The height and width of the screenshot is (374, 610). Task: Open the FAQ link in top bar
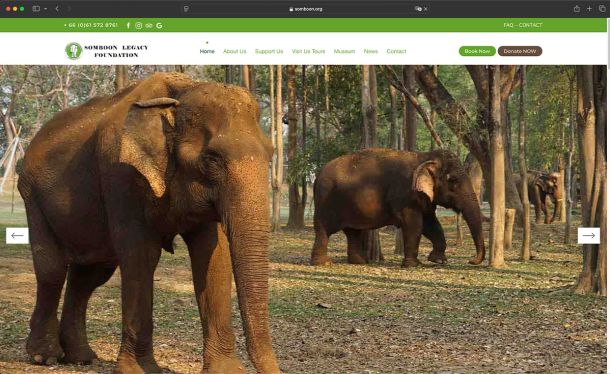point(508,25)
